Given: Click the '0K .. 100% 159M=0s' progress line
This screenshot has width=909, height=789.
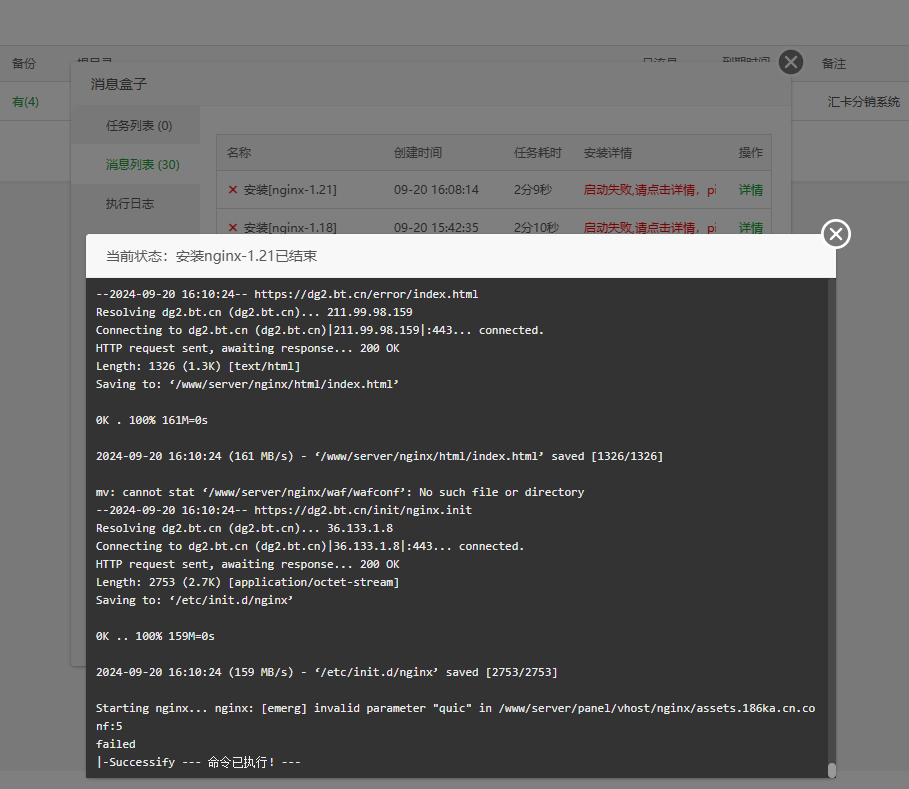Looking at the screenshot, I should (x=155, y=635).
